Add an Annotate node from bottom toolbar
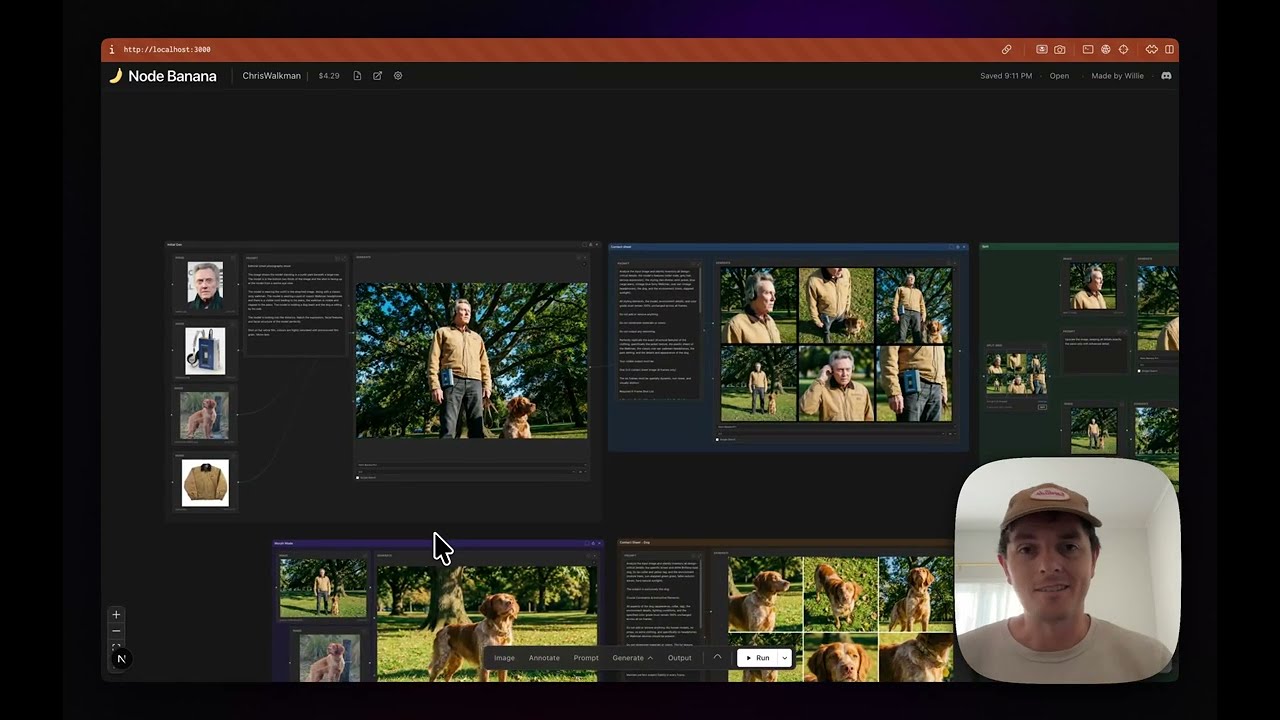This screenshot has width=1280, height=720. click(x=544, y=658)
